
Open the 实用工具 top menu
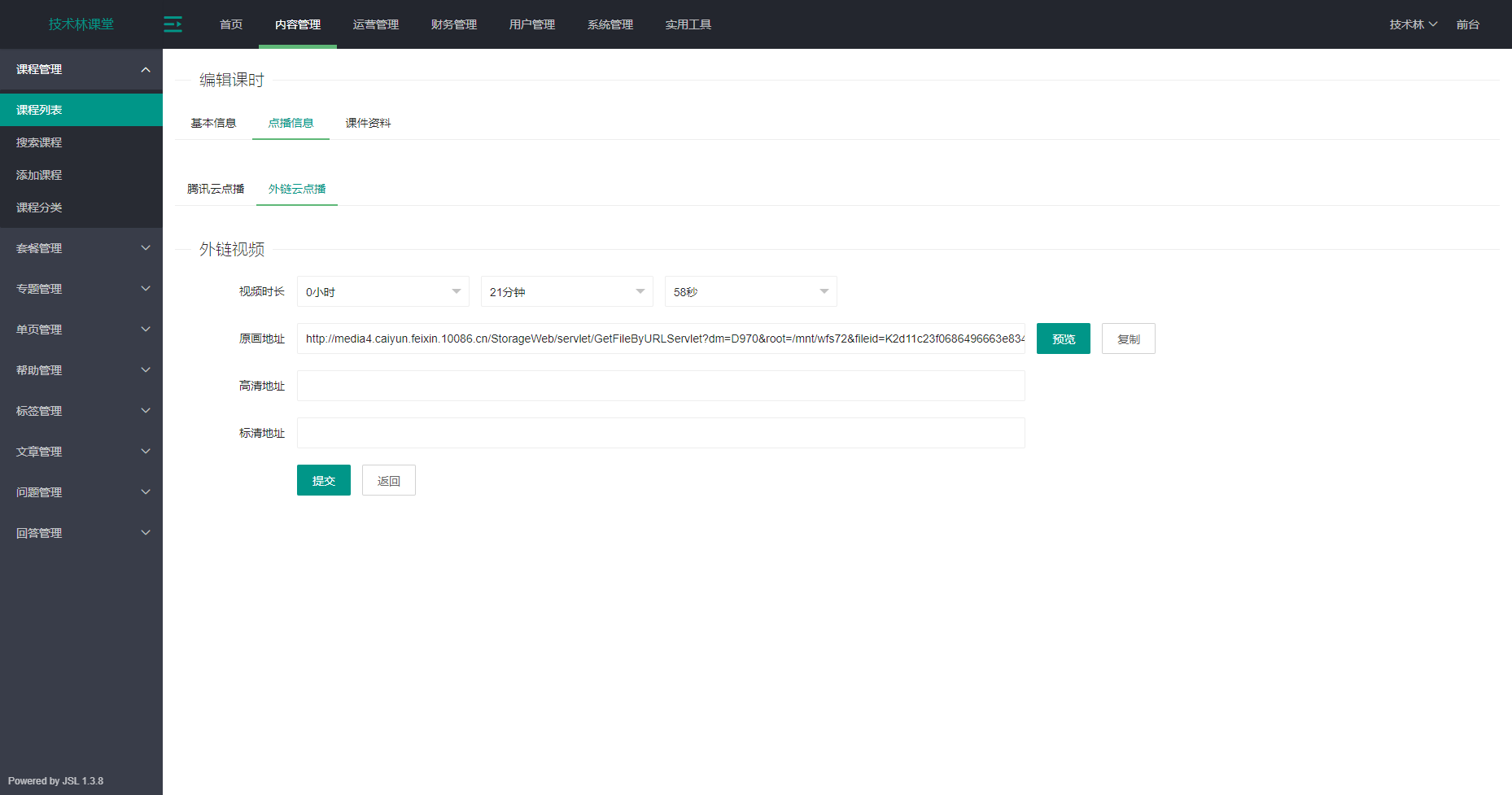688,24
